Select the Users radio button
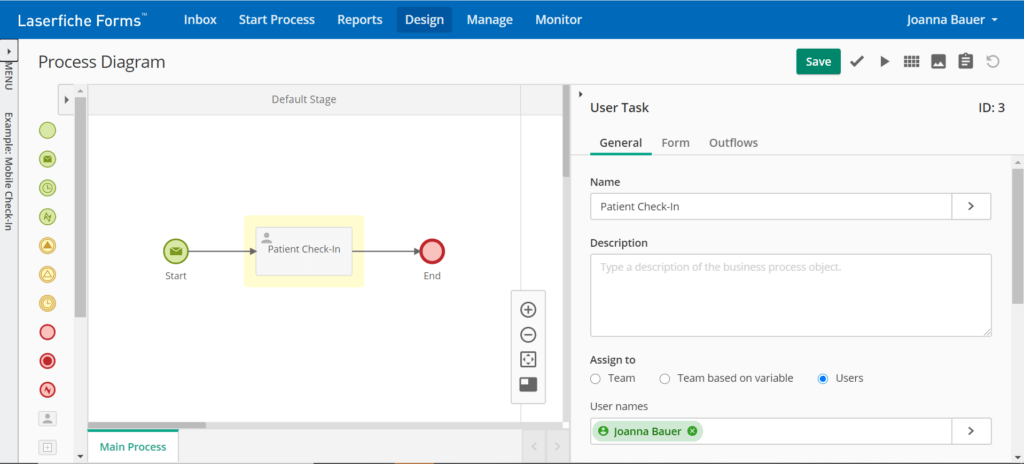This screenshot has width=1024, height=464. (x=823, y=378)
